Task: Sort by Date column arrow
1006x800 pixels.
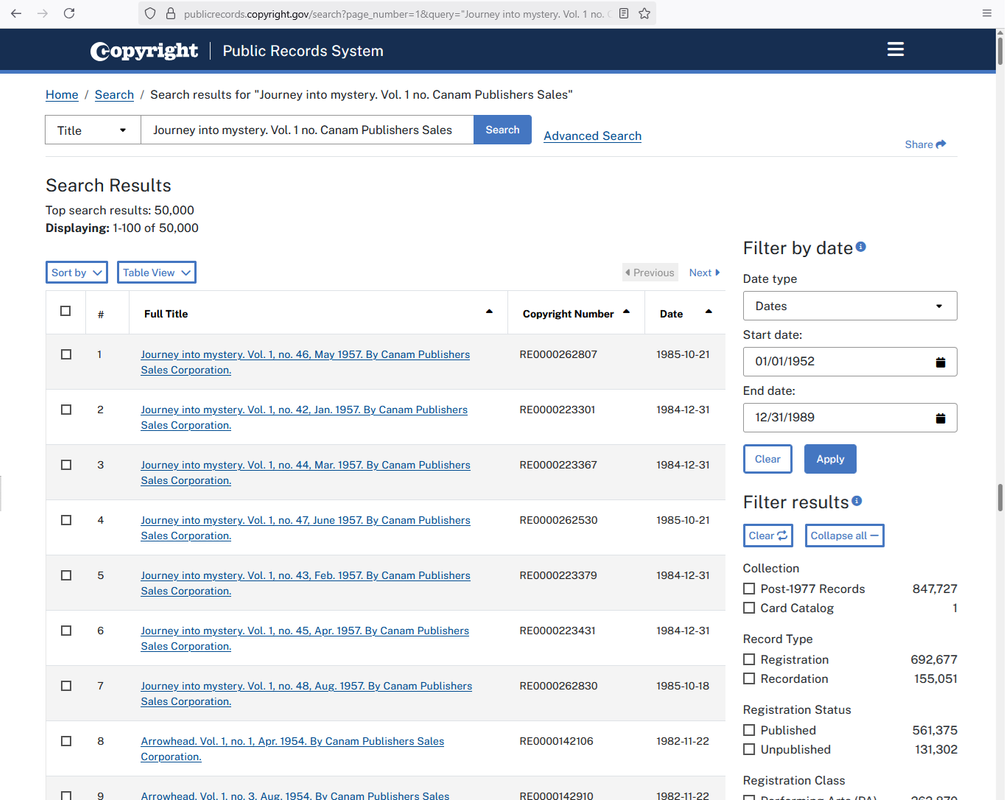Action: [709, 312]
